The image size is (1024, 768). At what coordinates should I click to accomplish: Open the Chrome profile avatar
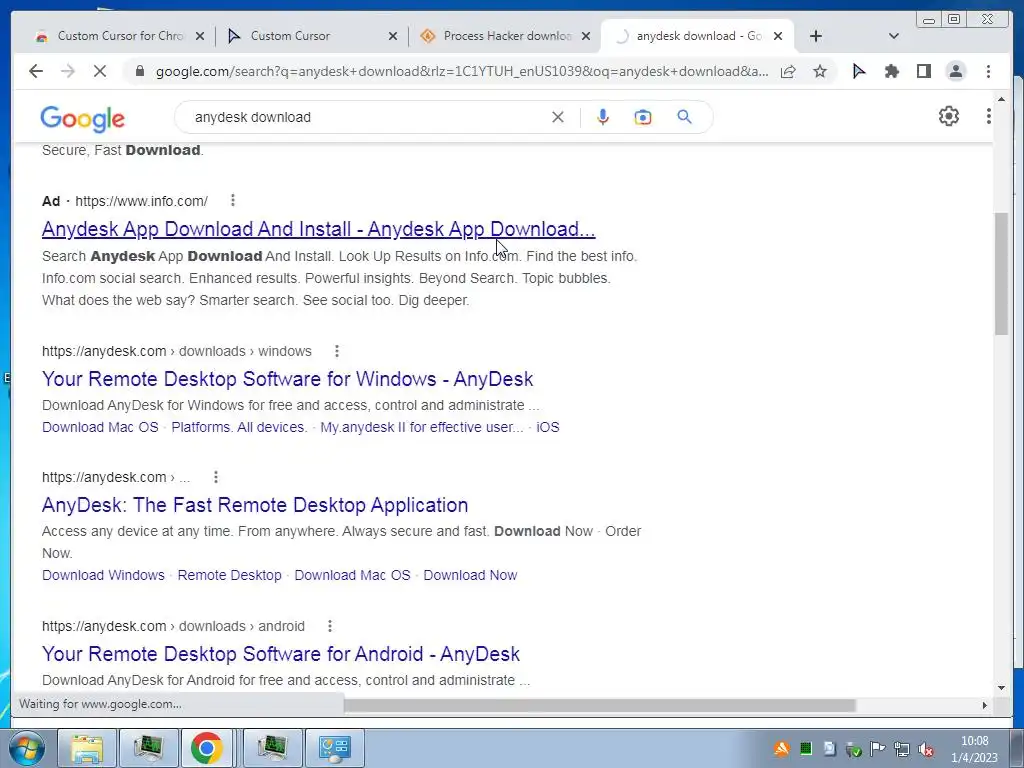pos(955,71)
